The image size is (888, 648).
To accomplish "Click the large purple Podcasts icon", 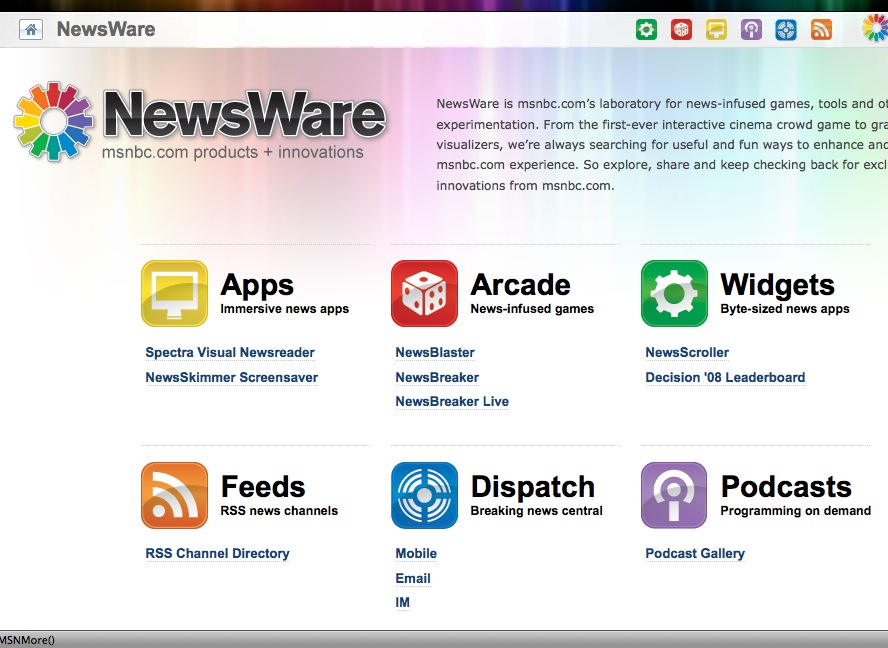I will [674, 495].
